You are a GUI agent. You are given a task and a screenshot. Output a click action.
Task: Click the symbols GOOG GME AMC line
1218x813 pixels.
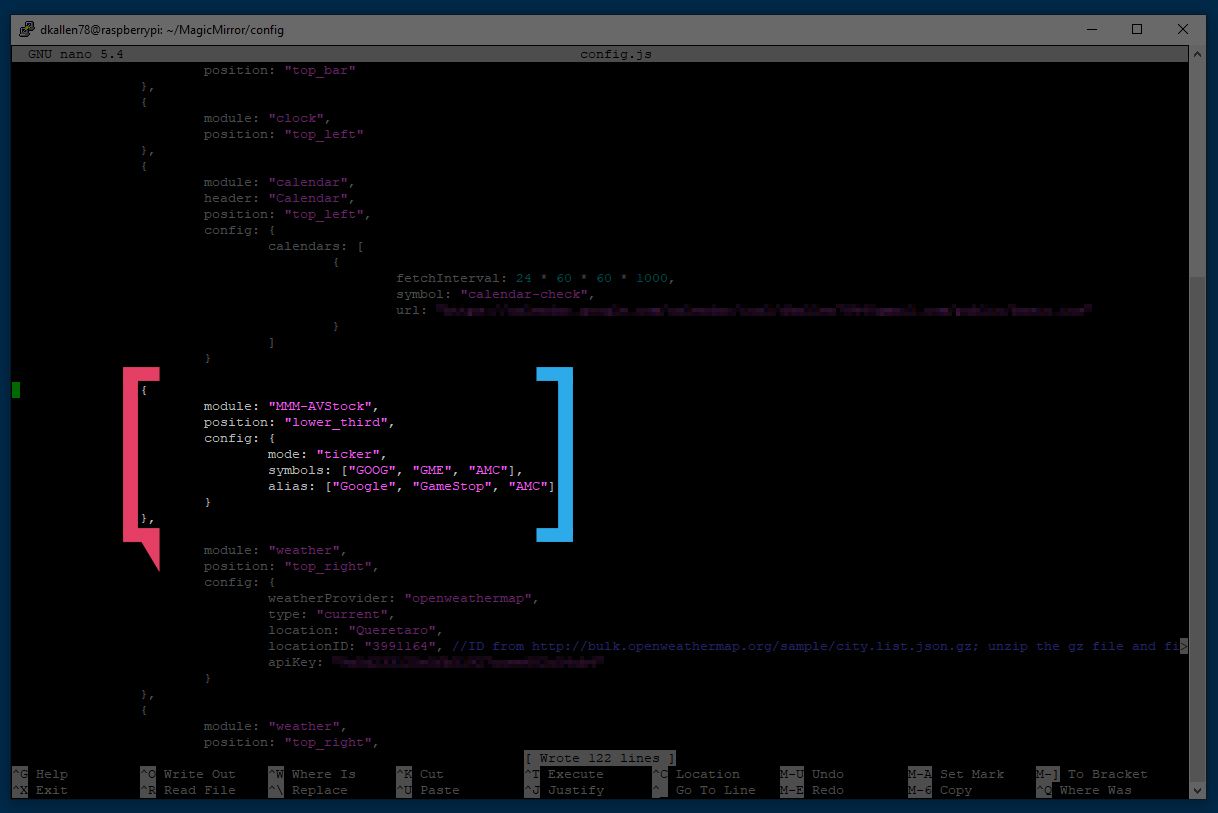click(396, 470)
